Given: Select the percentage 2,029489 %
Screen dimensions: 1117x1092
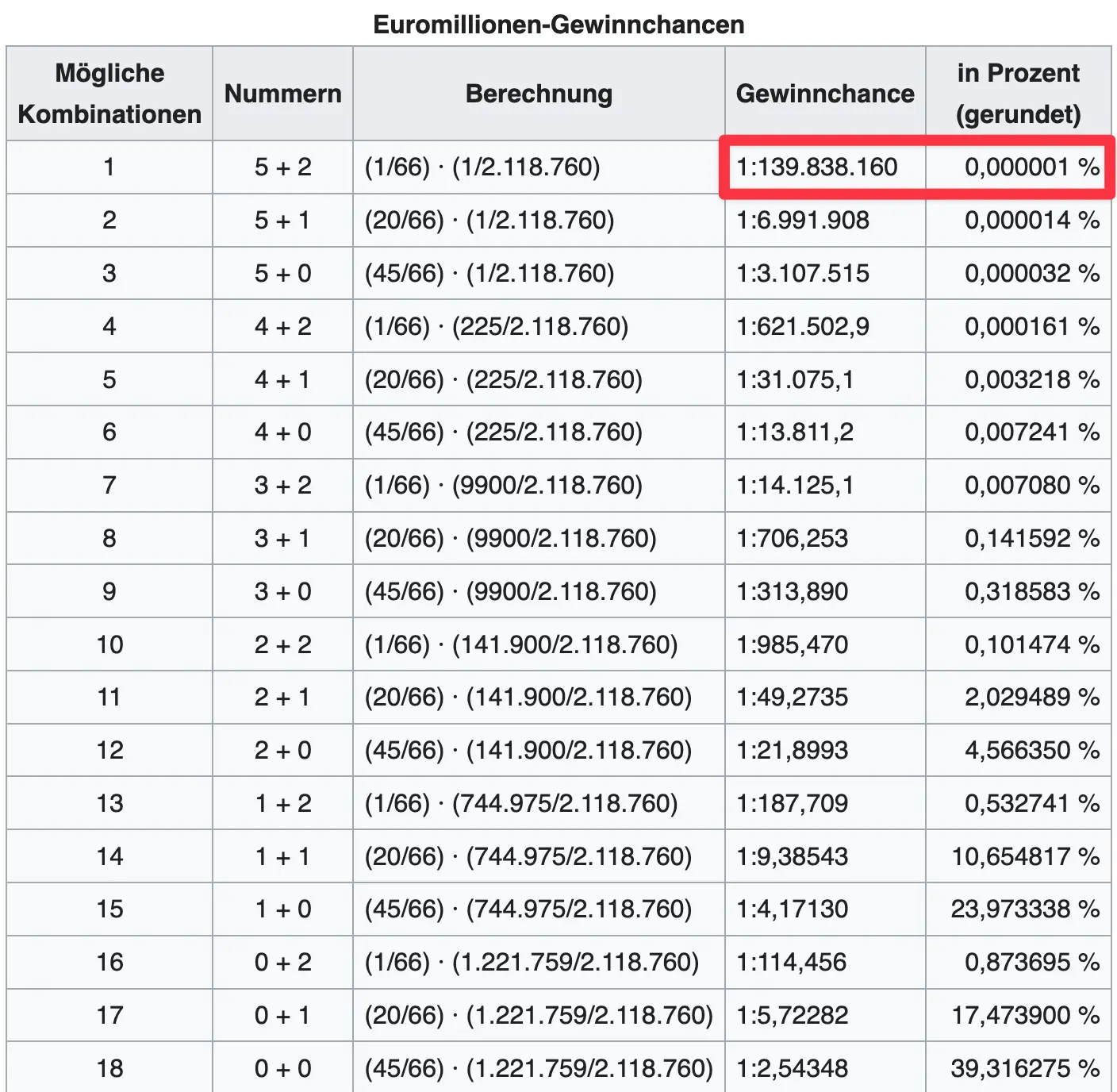Looking at the screenshot, I should coord(1032,698).
